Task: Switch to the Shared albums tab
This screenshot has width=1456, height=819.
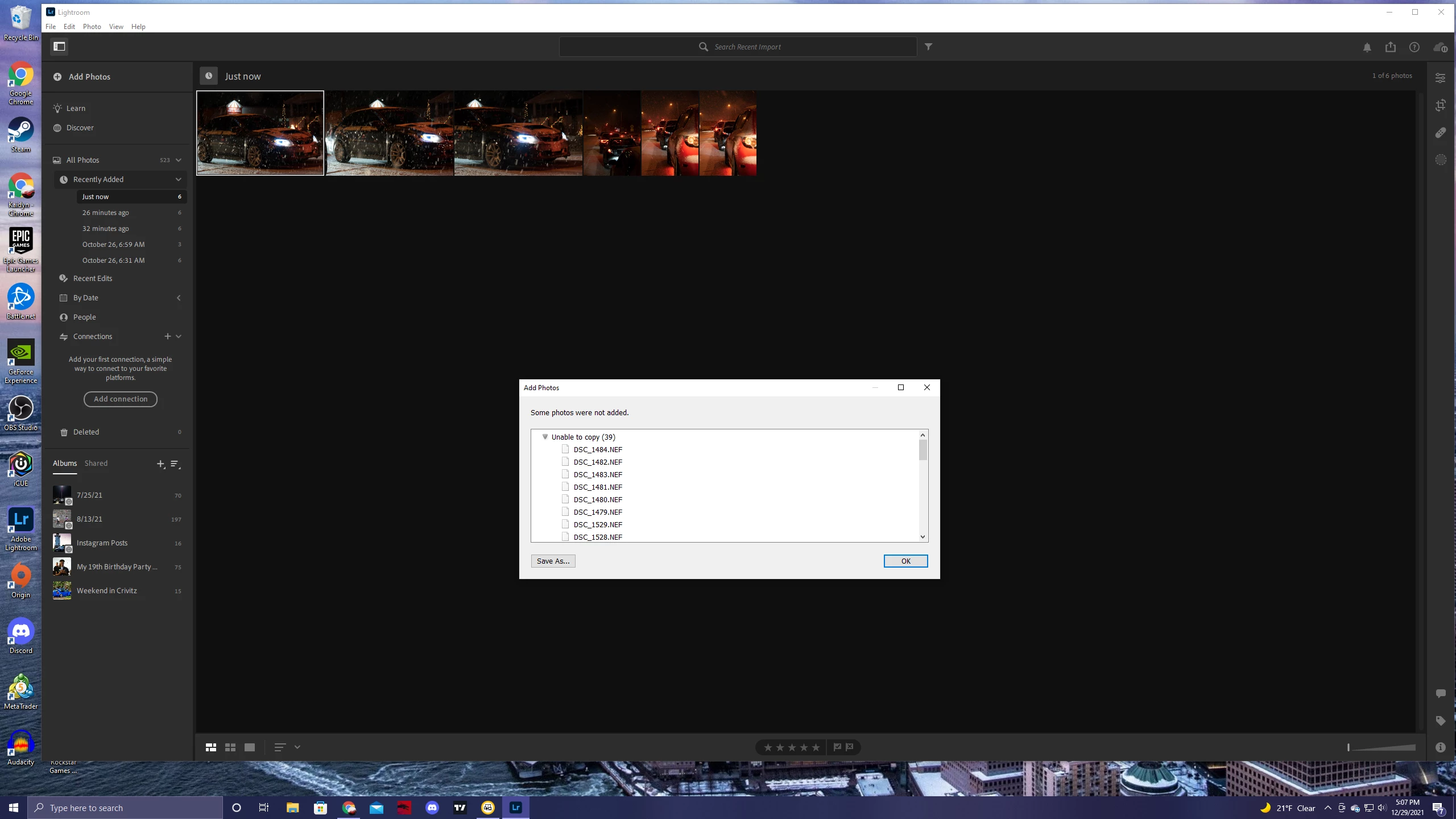Action: (x=96, y=463)
